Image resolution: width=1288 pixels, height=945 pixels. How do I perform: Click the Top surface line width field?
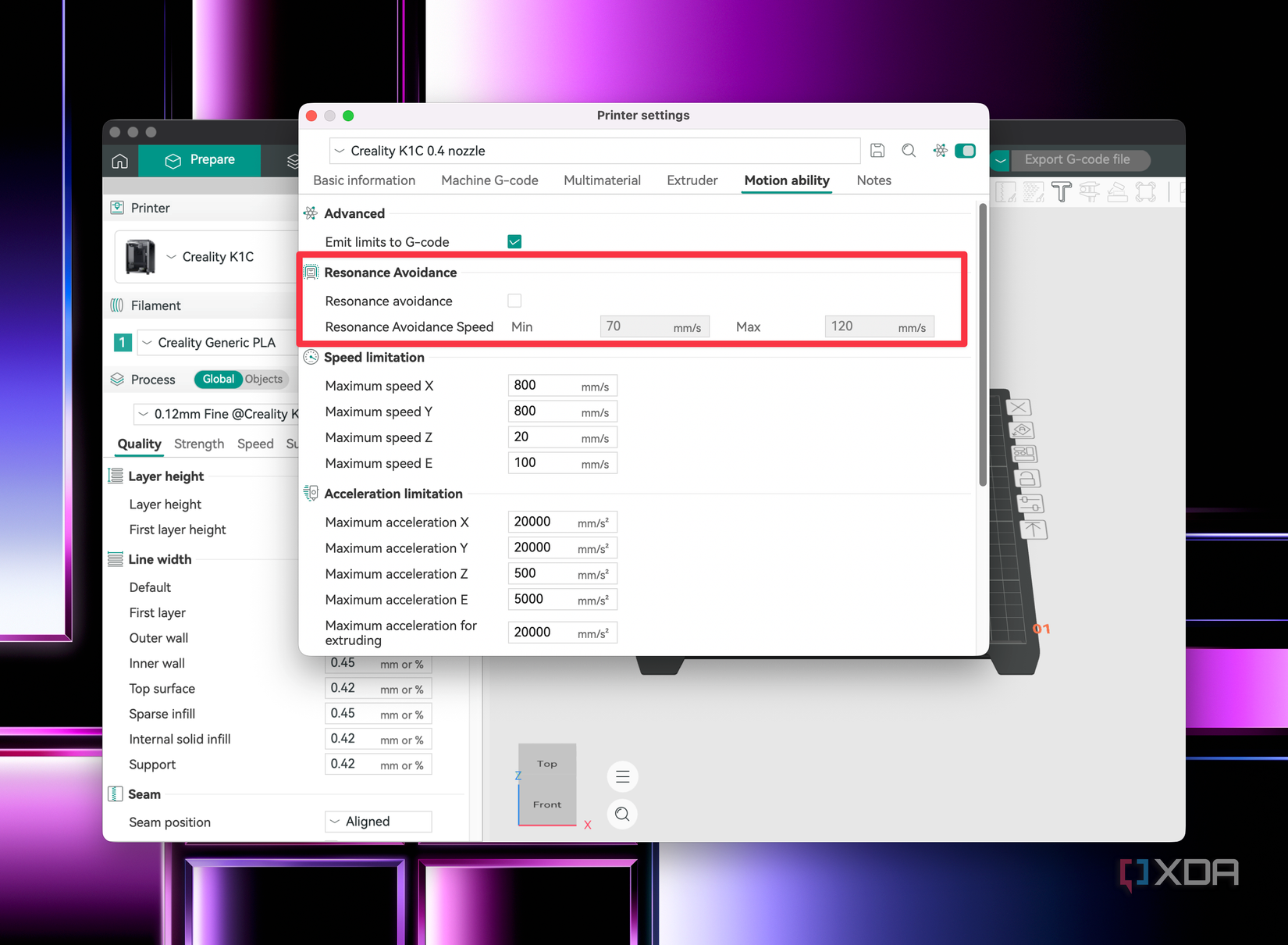pos(379,689)
